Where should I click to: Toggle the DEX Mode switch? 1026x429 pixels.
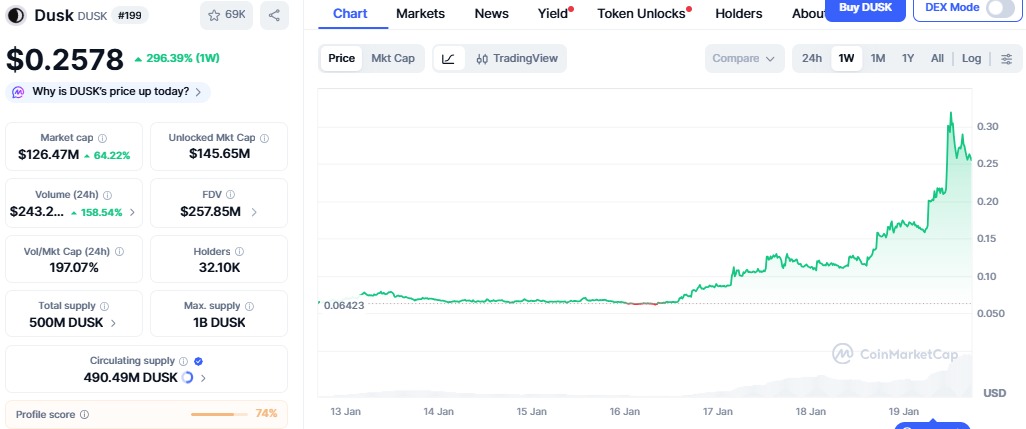click(x=999, y=8)
